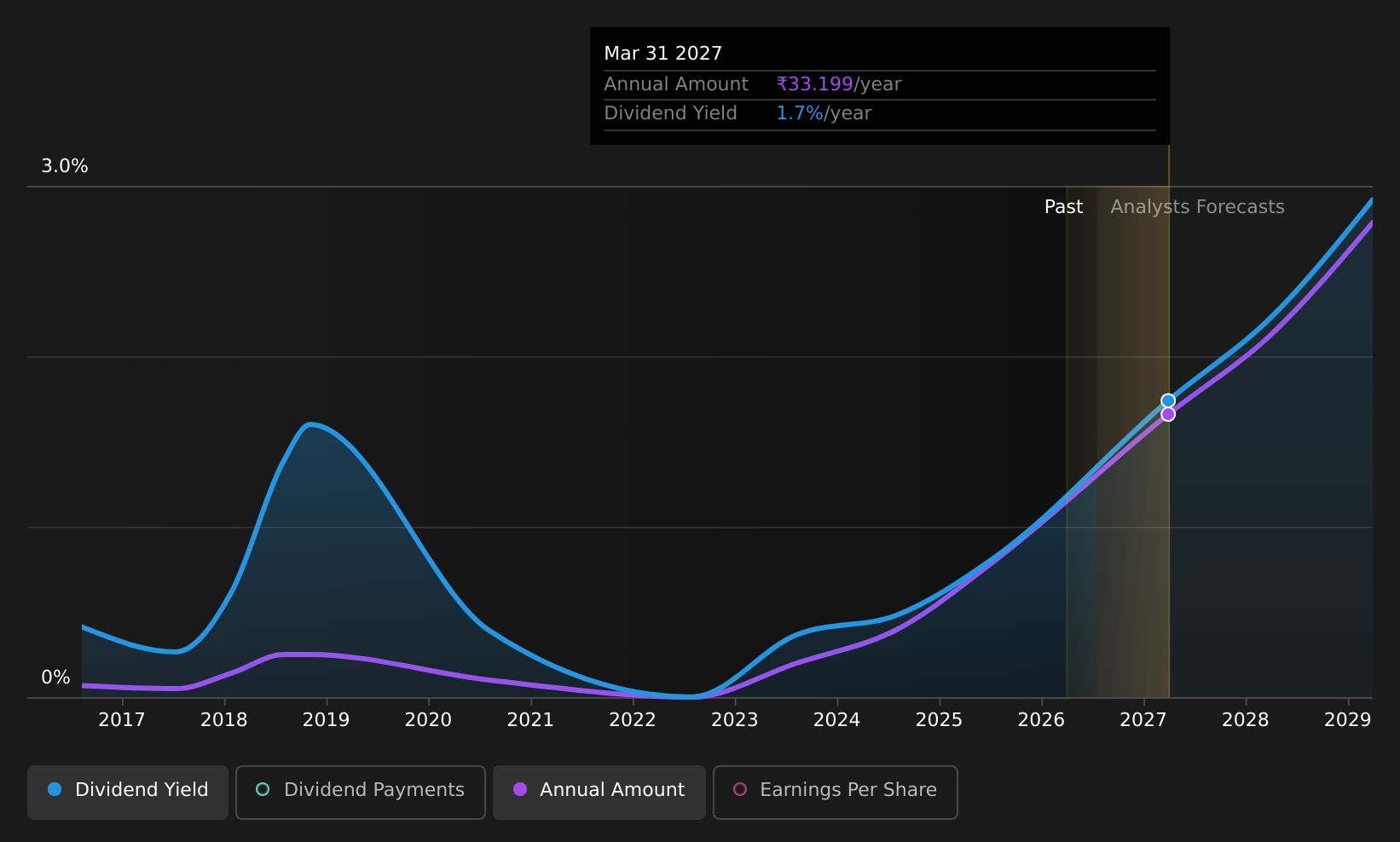Click the 3.0% y-axis label
This screenshot has height=842, width=1400.
tap(65, 166)
